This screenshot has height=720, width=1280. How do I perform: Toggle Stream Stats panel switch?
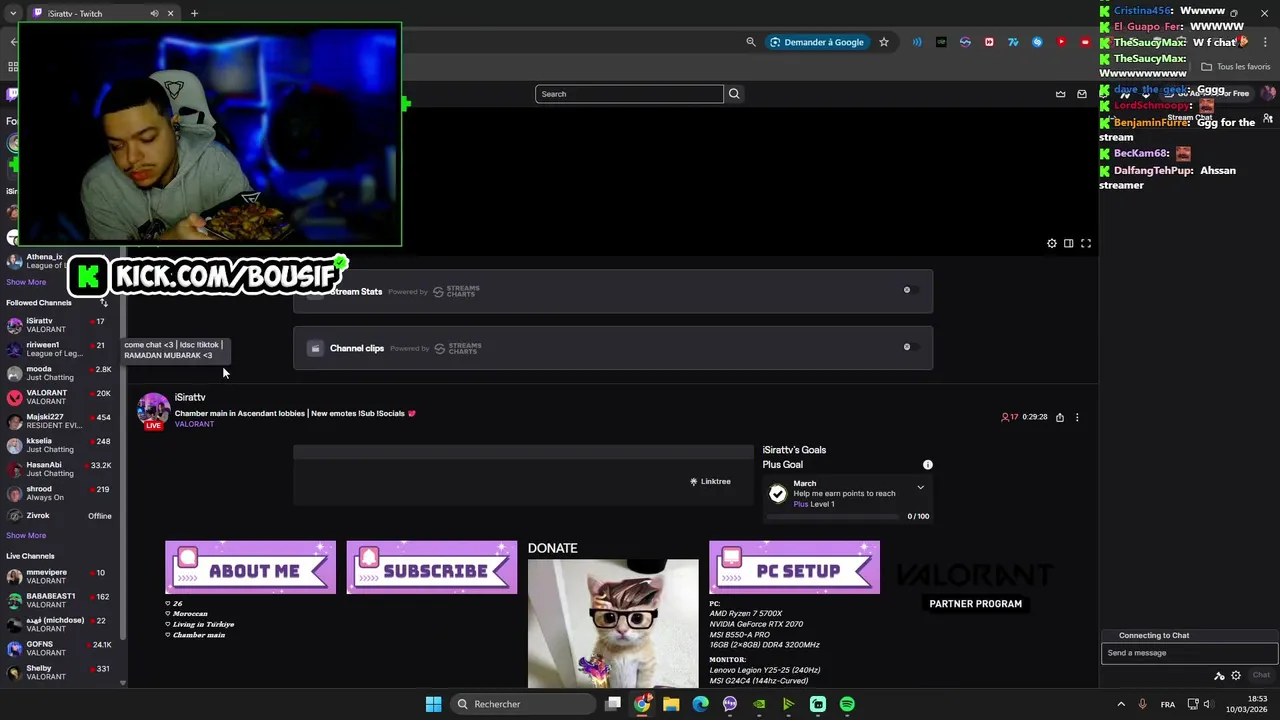coord(910,290)
